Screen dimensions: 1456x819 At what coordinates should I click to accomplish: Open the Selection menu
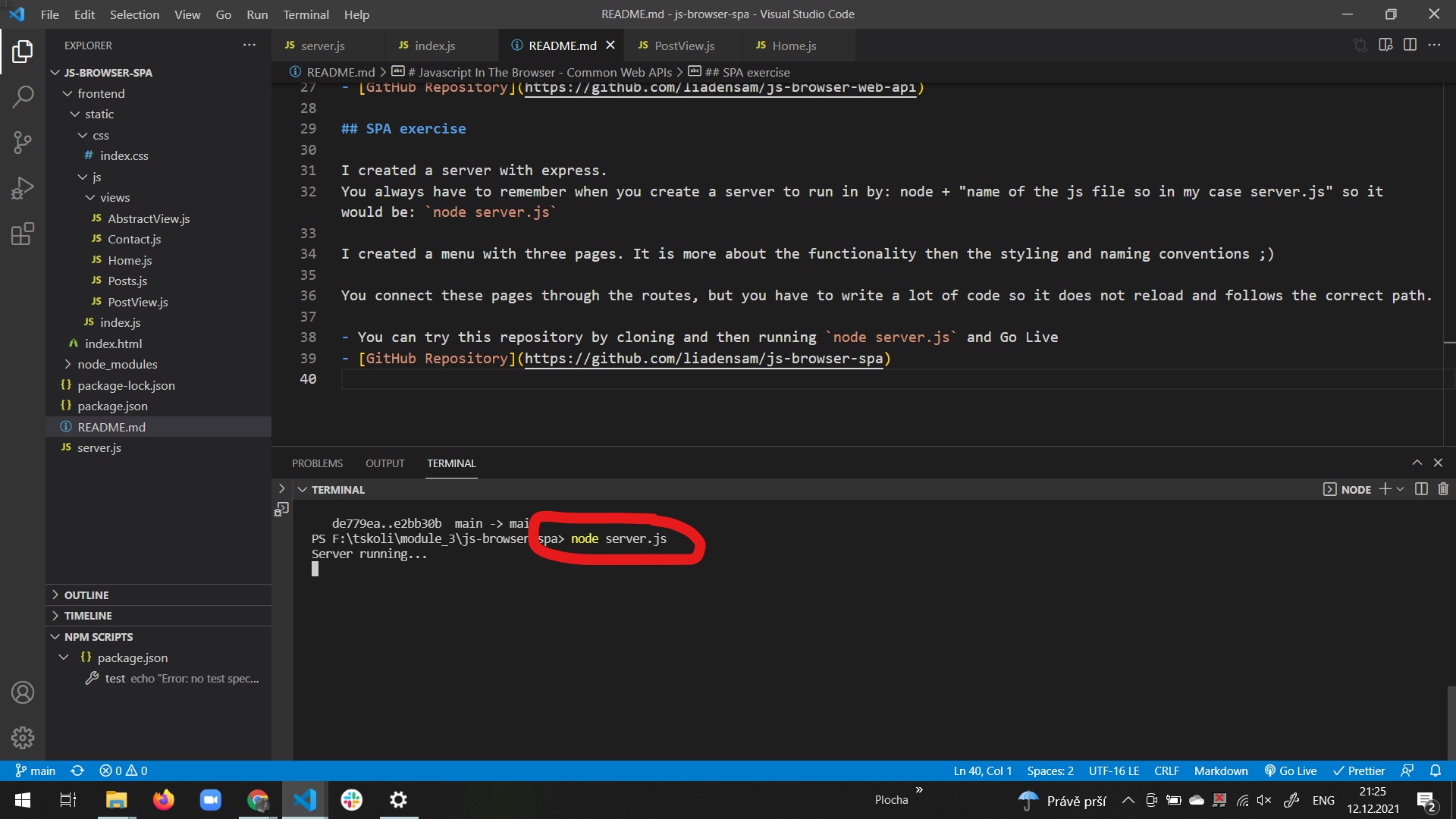(134, 14)
